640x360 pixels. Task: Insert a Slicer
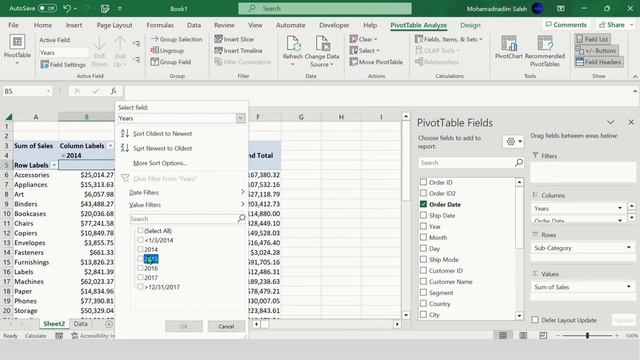[234, 39]
